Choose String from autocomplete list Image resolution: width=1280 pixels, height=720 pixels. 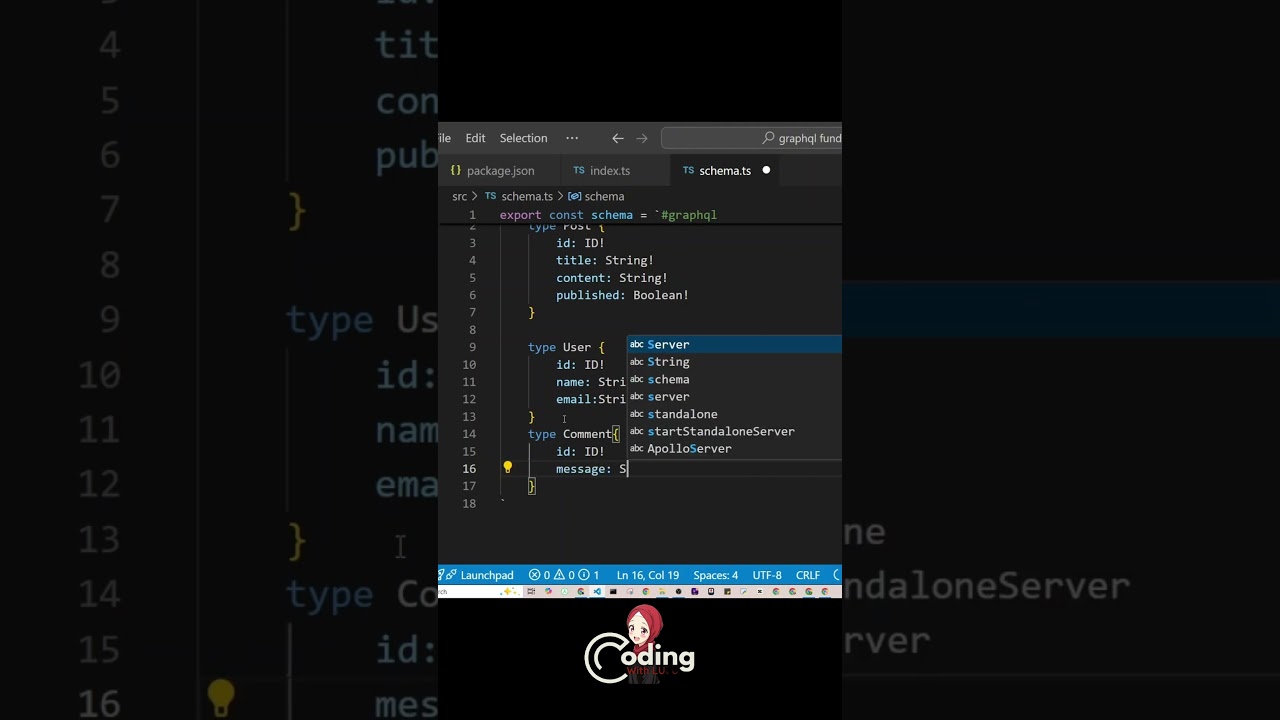point(734,362)
